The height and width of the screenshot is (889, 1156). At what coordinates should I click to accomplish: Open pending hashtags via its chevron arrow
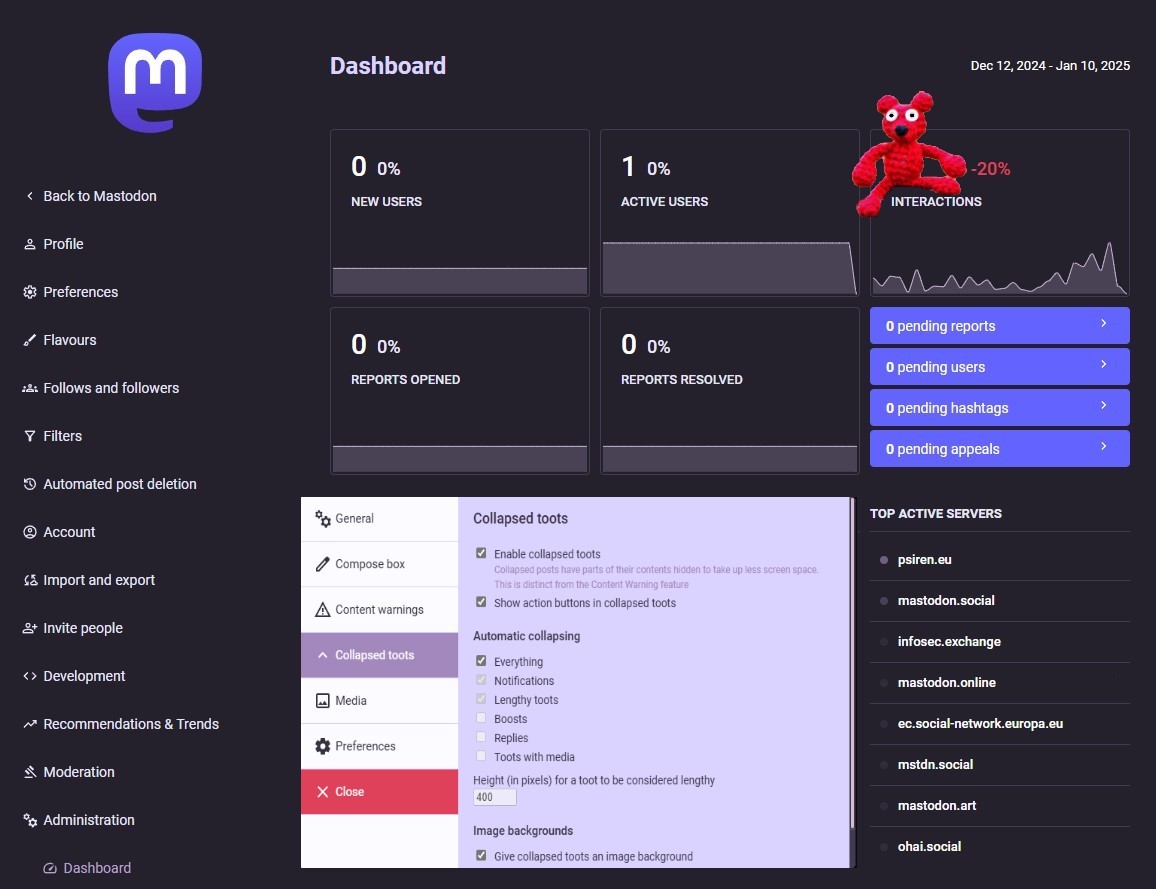(x=1104, y=405)
